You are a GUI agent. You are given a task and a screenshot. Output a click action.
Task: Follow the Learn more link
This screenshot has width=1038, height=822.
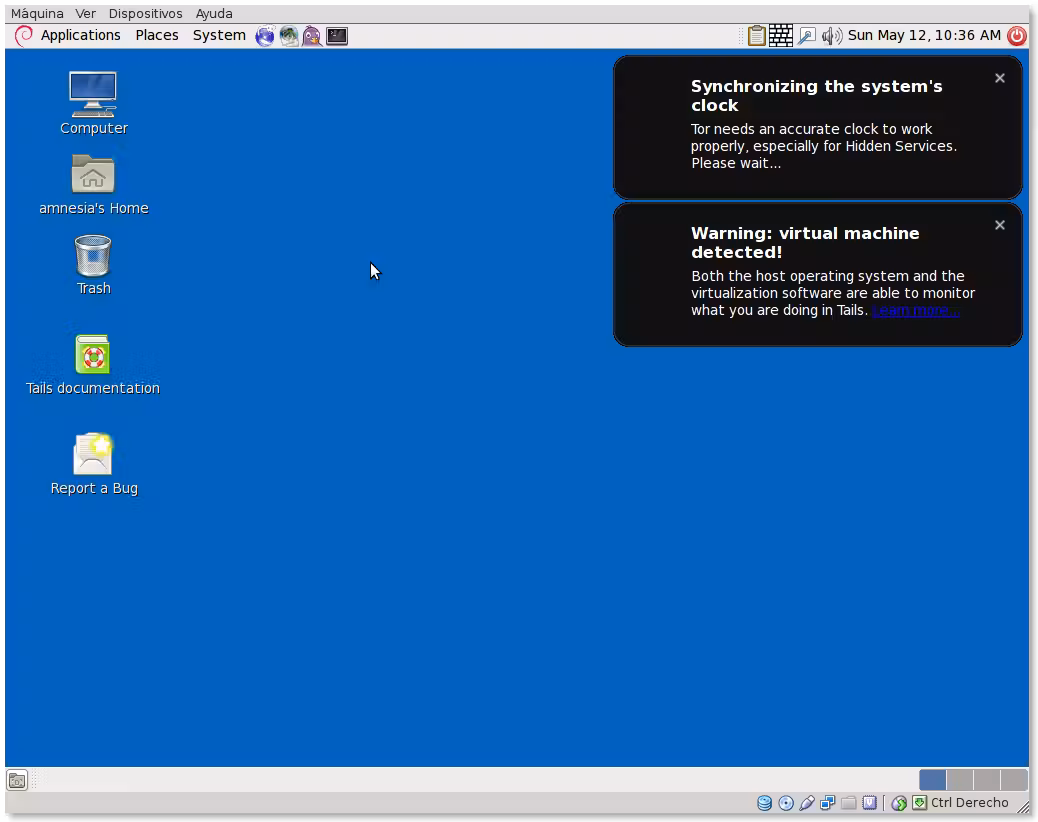(914, 310)
